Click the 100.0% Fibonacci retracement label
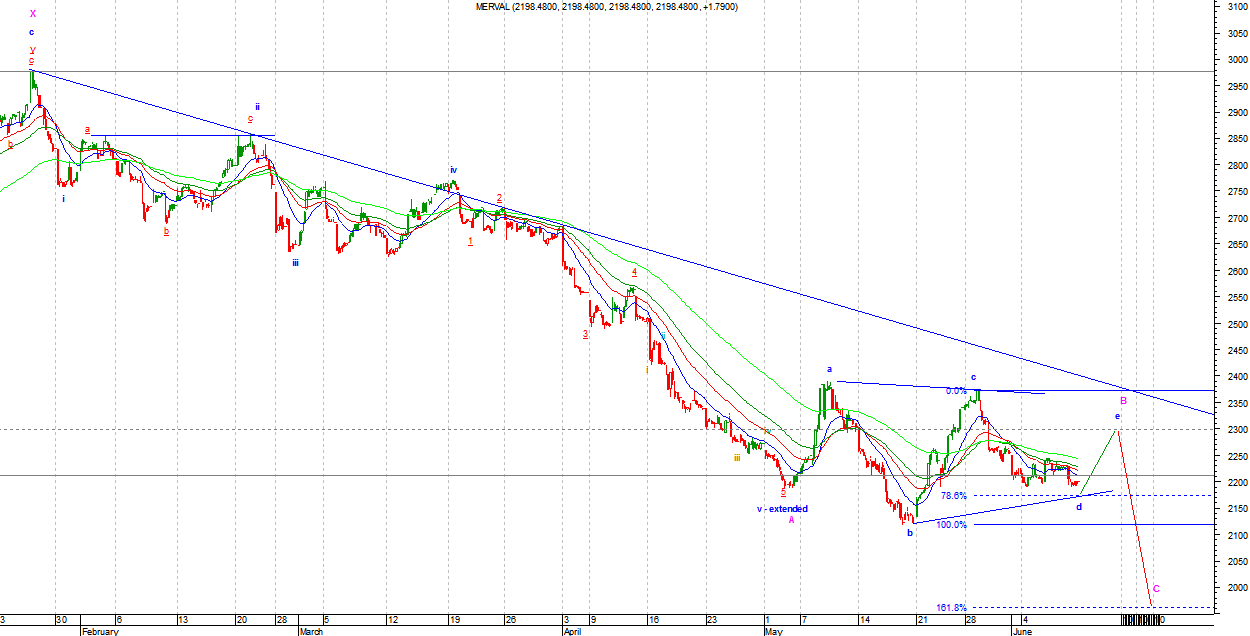 click(951, 525)
